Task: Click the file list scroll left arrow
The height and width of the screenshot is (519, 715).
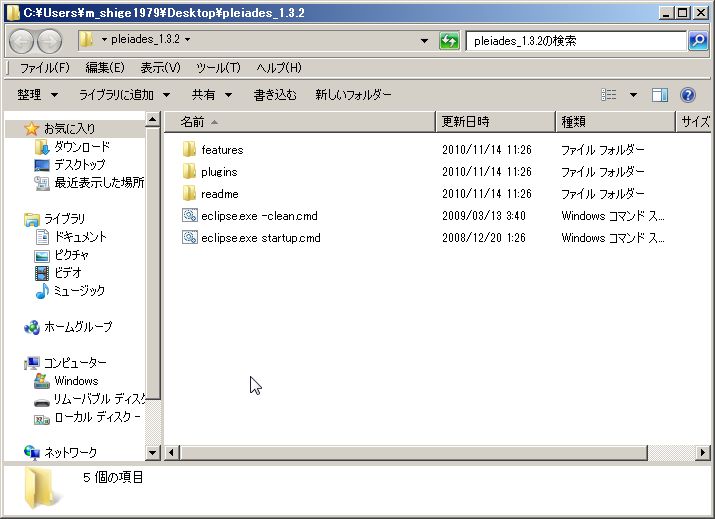Action: tap(171, 452)
